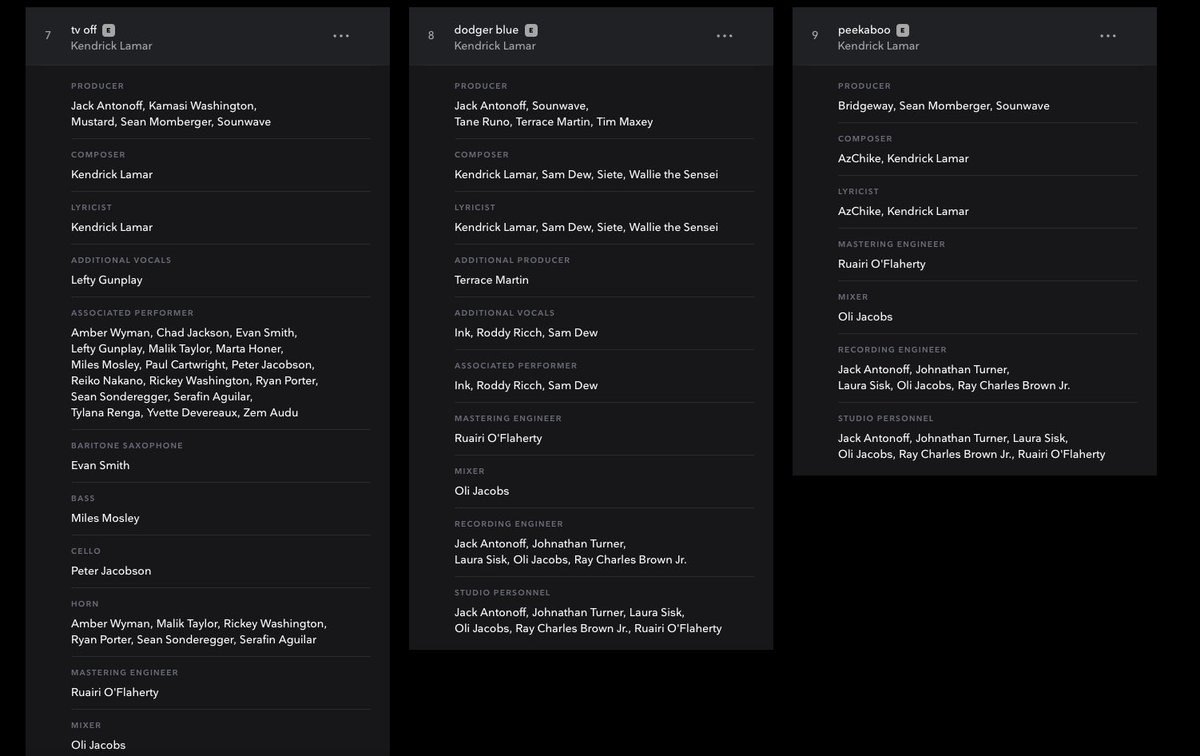This screenshot has height=756, width=1200.
Task: Click Tane Runo in dodger blue producers
Action: point(483,122)
